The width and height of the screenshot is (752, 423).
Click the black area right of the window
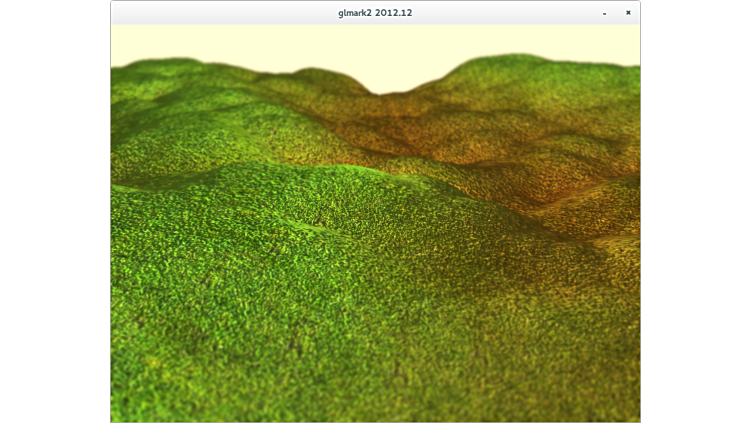696,211
